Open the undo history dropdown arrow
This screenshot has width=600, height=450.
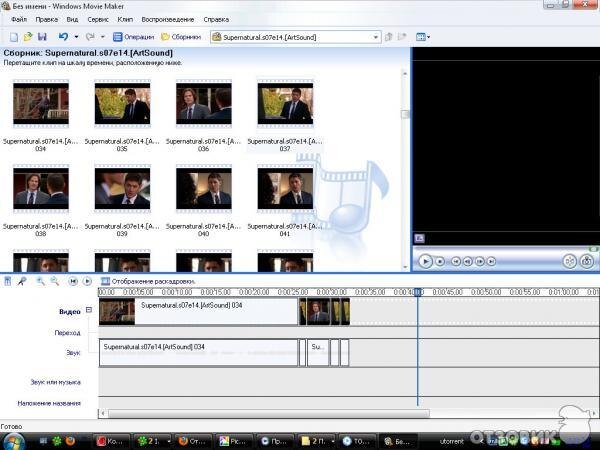tap(76, 37)
